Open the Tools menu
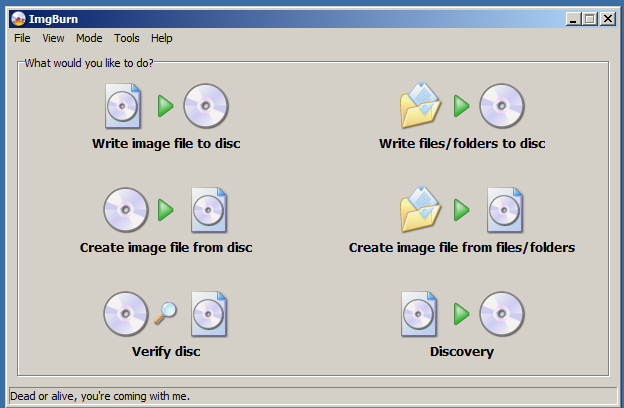Image resolution: width=624 pixels, height=408 pixels. pyautogui.click(x=127, y=38)
